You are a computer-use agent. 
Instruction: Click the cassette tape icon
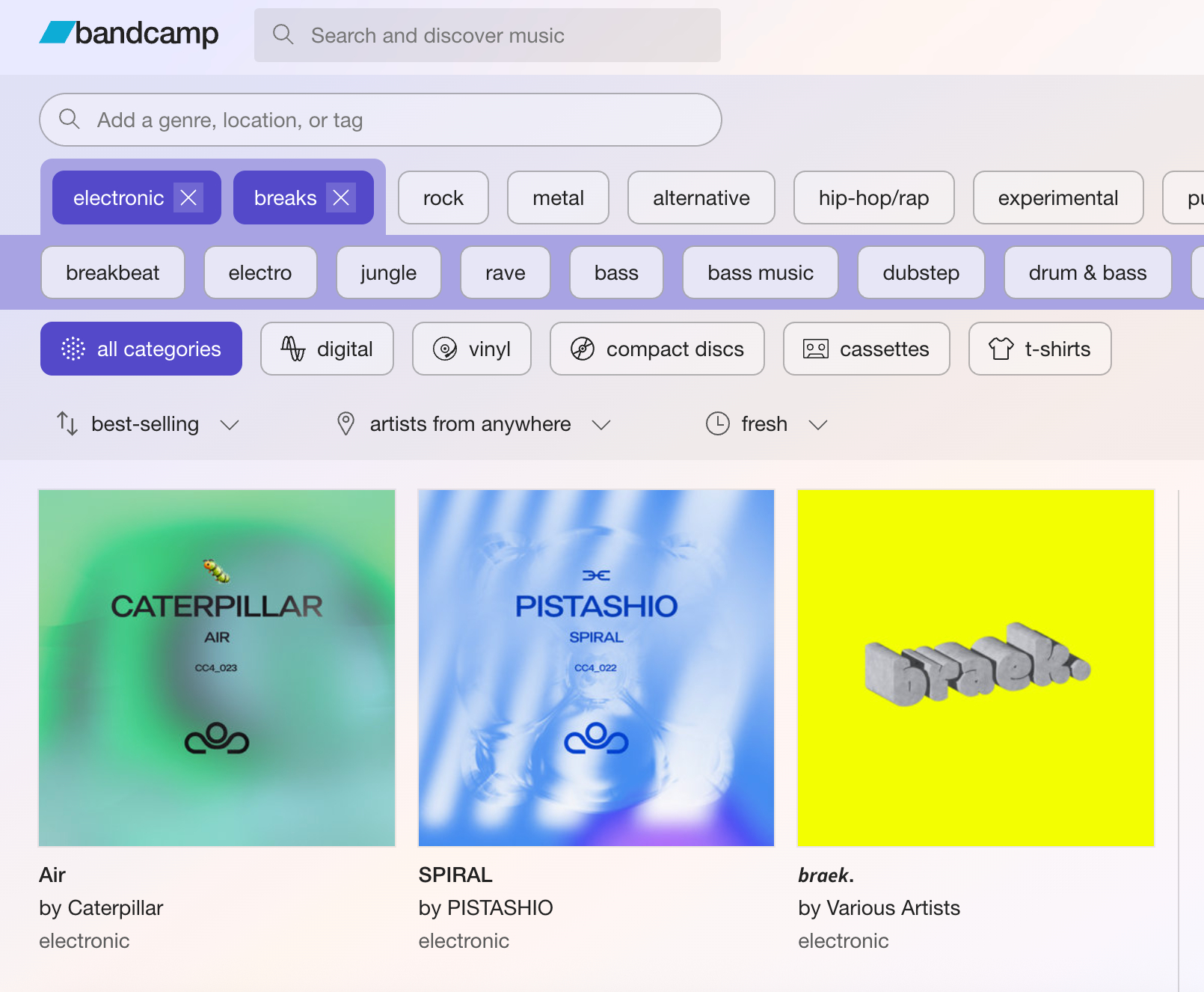point(815,349)
